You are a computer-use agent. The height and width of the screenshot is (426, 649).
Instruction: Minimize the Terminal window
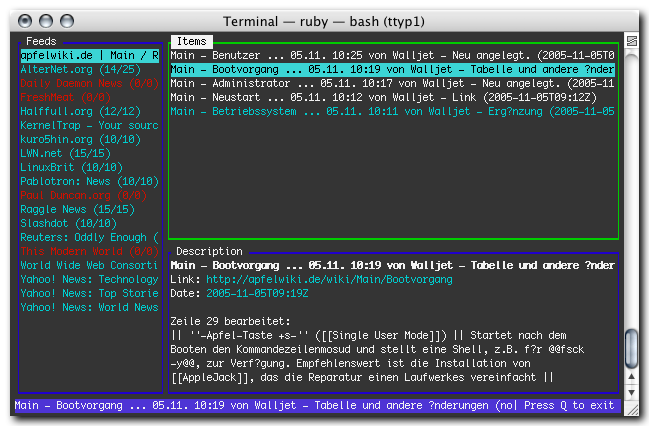click(x=46, y=21)
